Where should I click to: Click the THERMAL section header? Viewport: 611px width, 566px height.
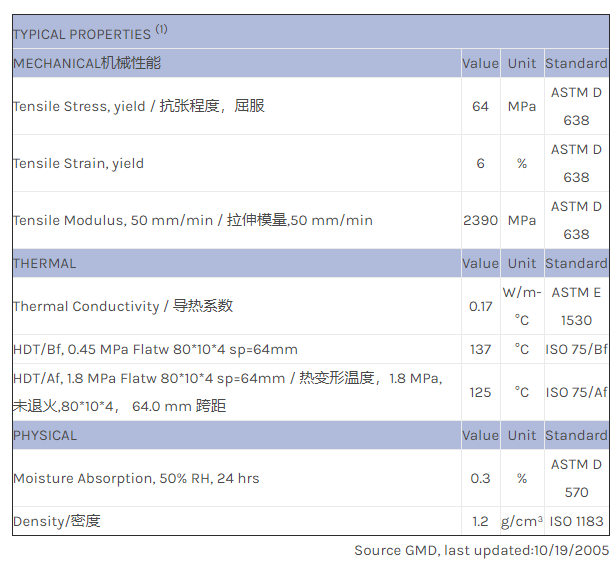coord(44,263)
